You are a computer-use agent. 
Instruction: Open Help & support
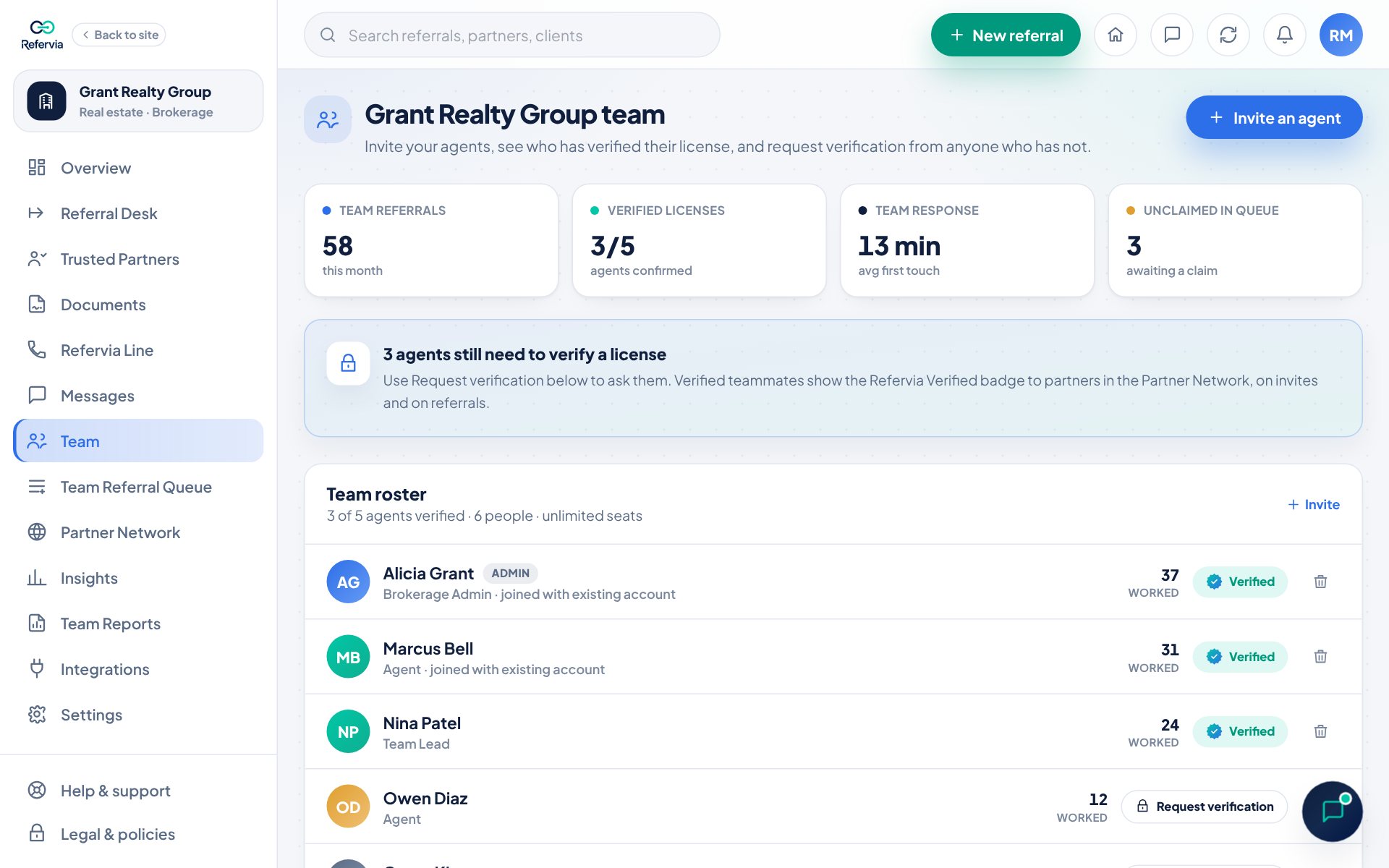(x=138, y=791)
